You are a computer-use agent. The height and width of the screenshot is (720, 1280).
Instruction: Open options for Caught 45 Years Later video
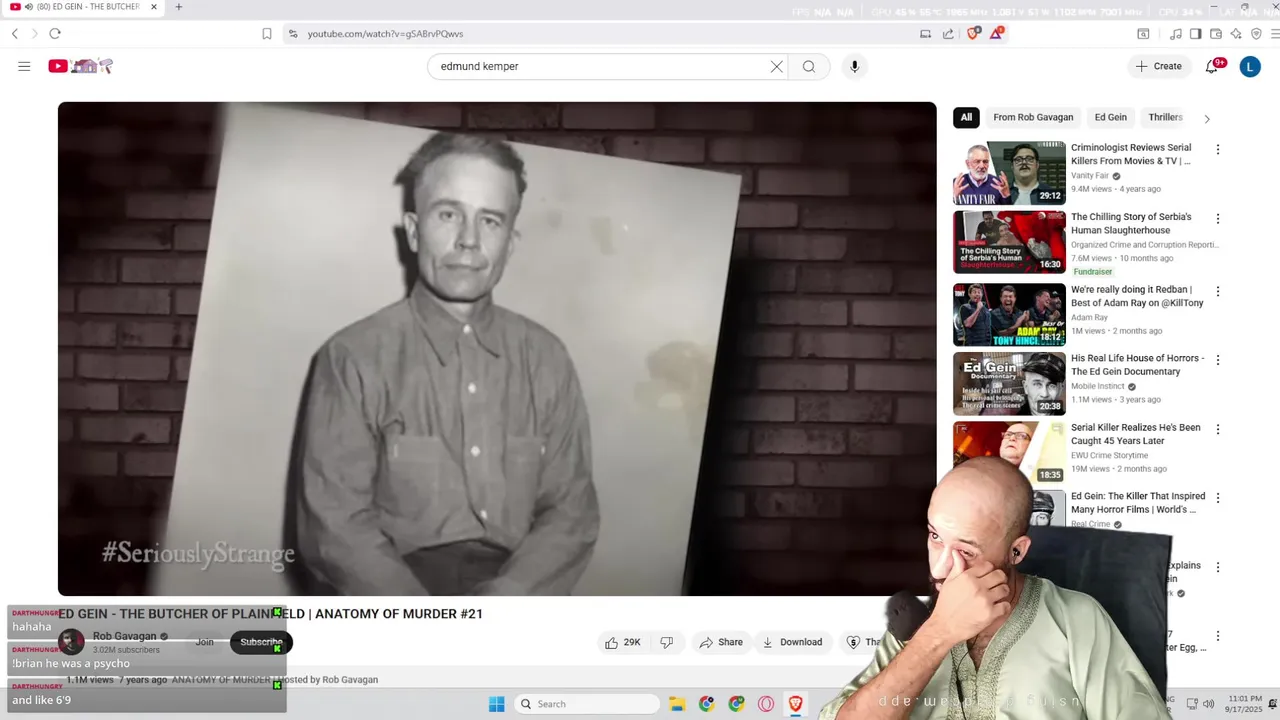pos(1217,429)
